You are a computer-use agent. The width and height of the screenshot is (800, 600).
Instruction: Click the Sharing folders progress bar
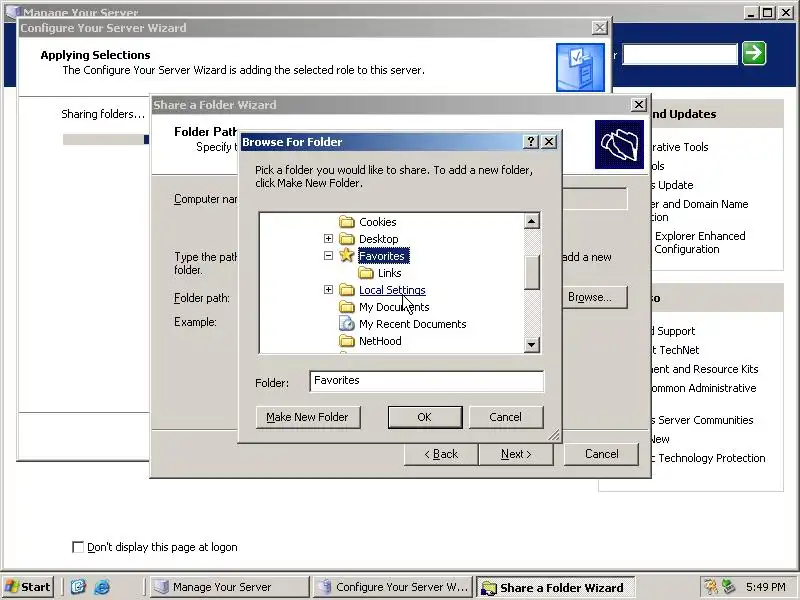(x=106, y=139)
